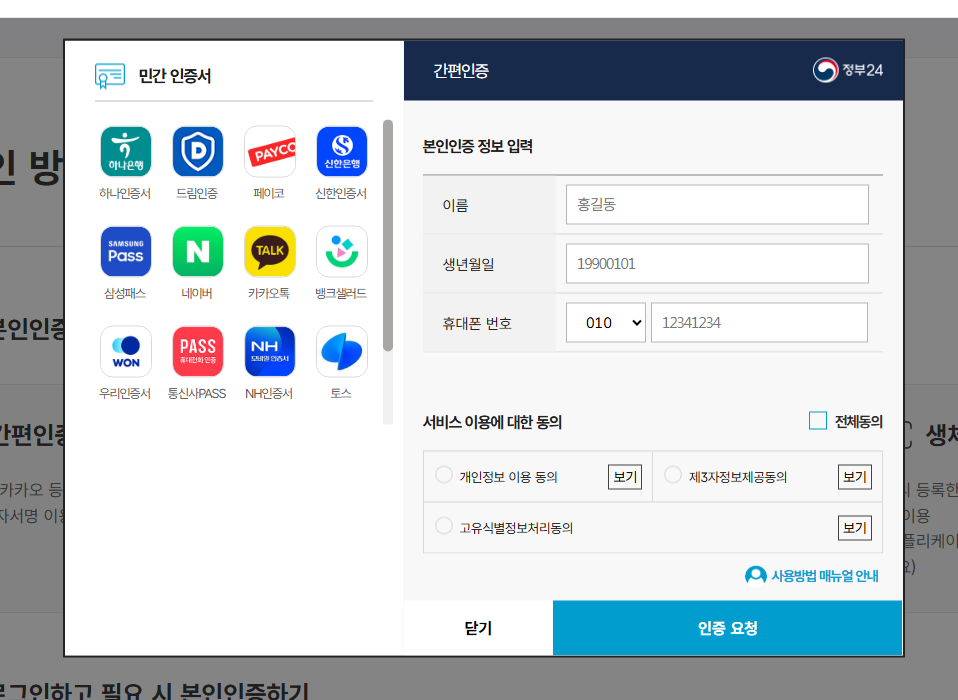Pick the 토스 Toss icon
This screenshot has height=700, width=958.
click(342, 352)
